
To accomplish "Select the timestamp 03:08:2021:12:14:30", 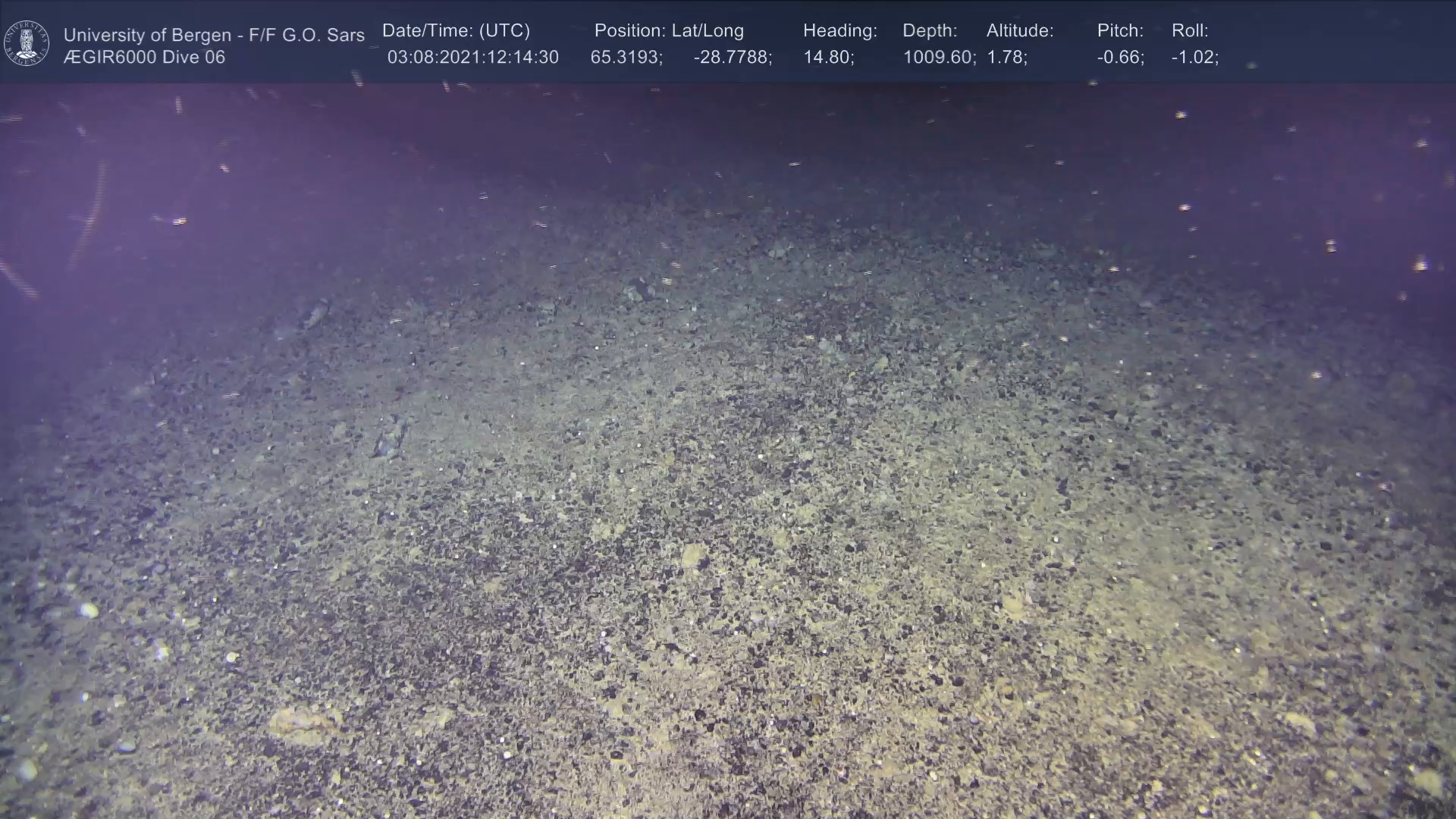I will pyautogui.click(x=472, y=58).
